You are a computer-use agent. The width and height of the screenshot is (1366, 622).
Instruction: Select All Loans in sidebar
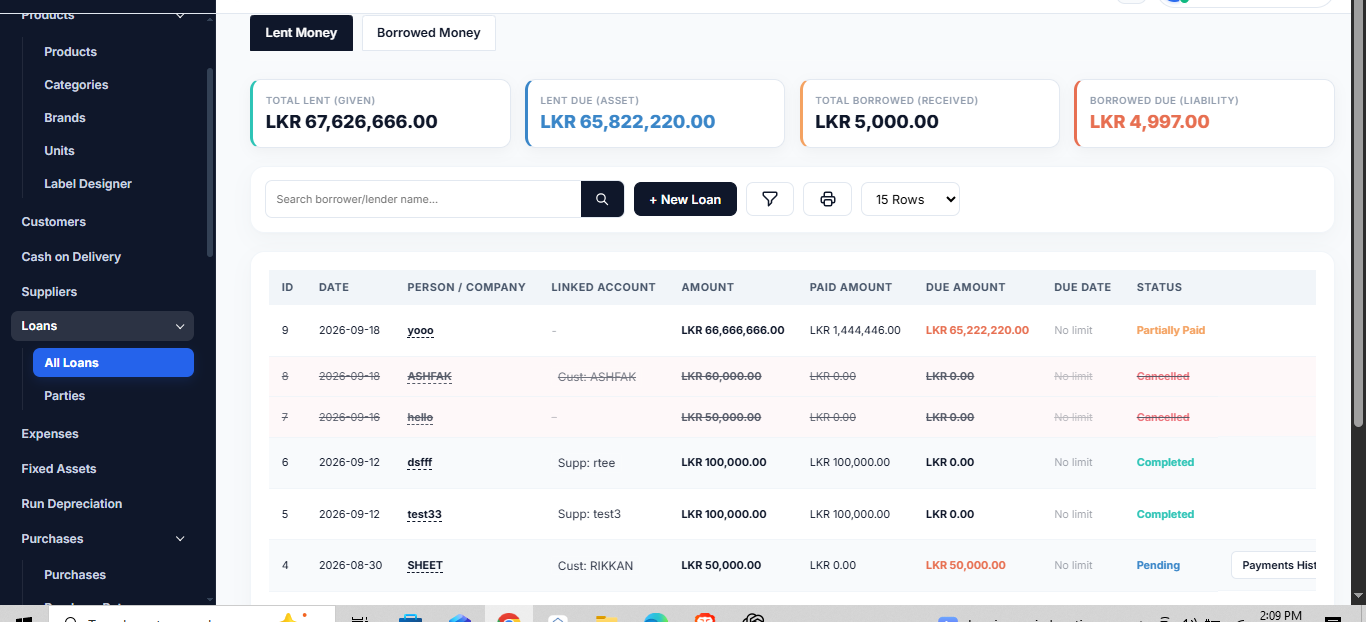point(113,363)
